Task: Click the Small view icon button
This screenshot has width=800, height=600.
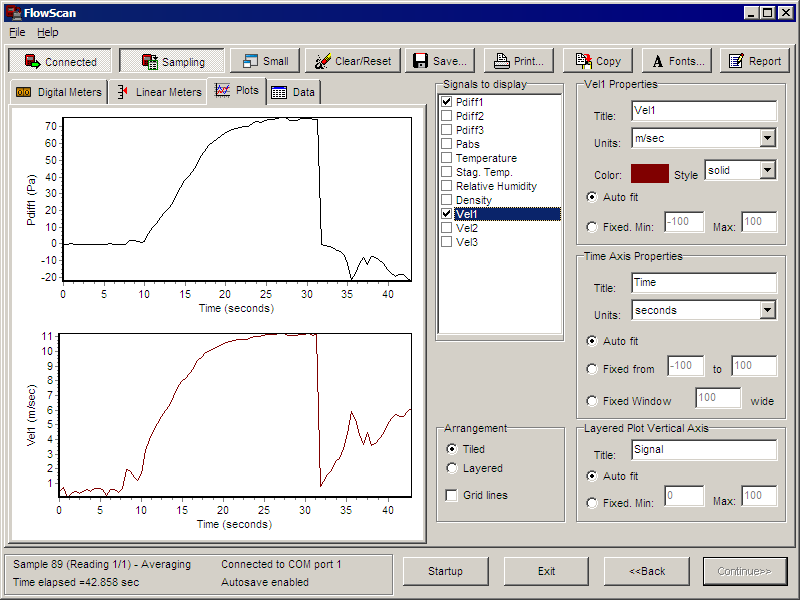Action: pos(265,61)
